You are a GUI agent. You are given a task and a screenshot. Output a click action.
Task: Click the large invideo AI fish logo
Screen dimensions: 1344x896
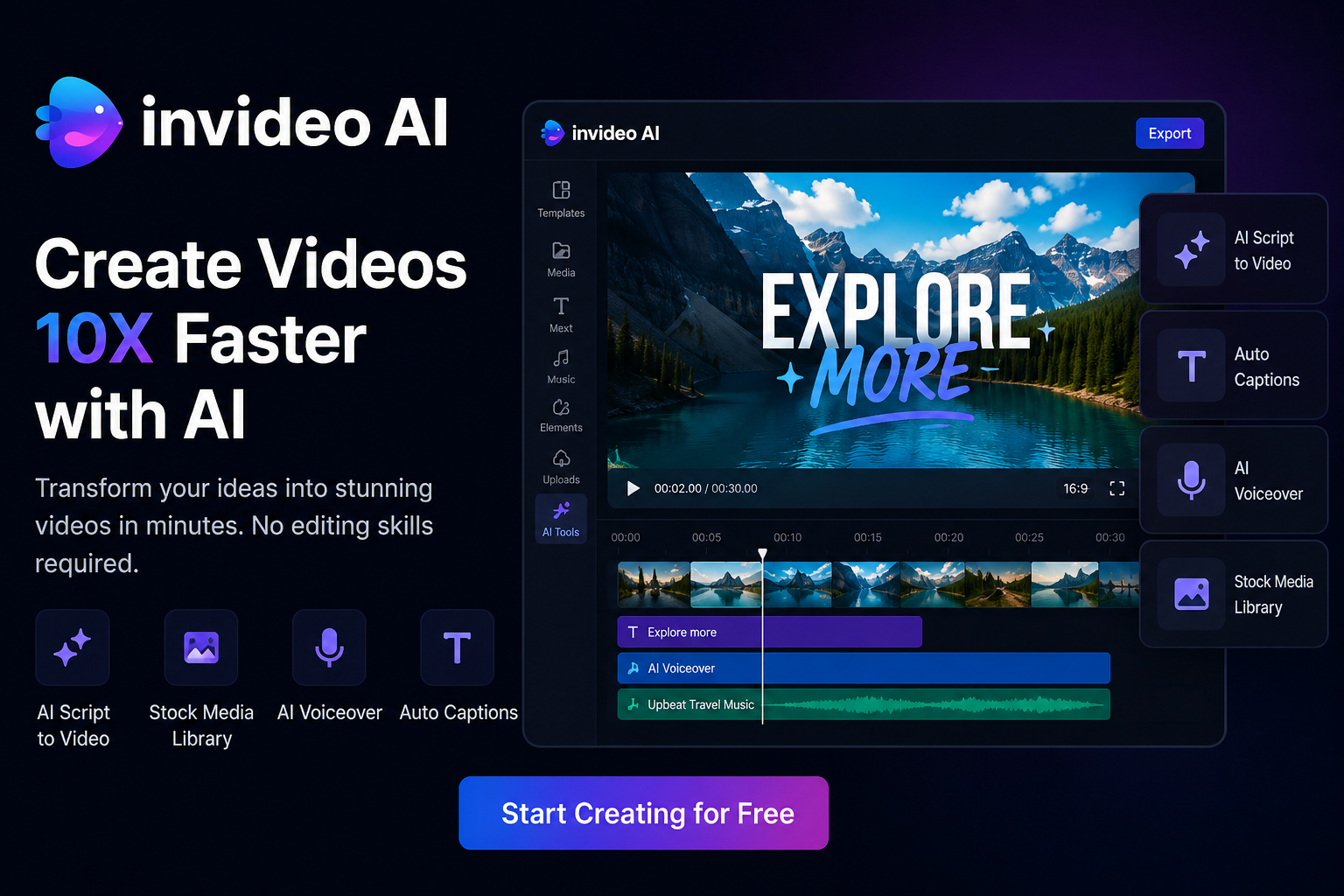click(80, 122)
